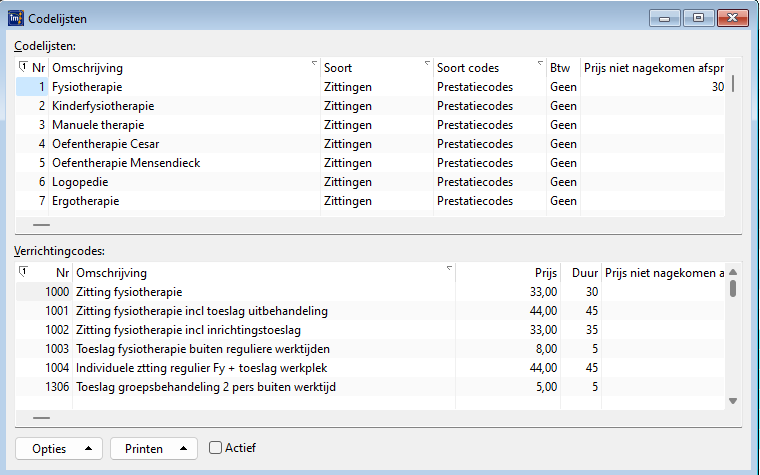
Task: Click the Codelijsten section label
Action: pos(45,46)
